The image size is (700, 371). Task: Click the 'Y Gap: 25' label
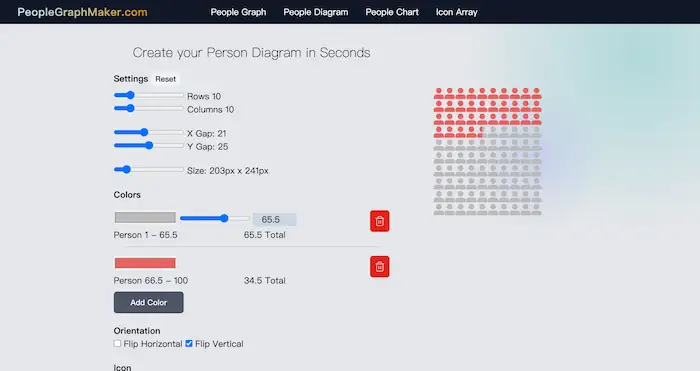208,146
